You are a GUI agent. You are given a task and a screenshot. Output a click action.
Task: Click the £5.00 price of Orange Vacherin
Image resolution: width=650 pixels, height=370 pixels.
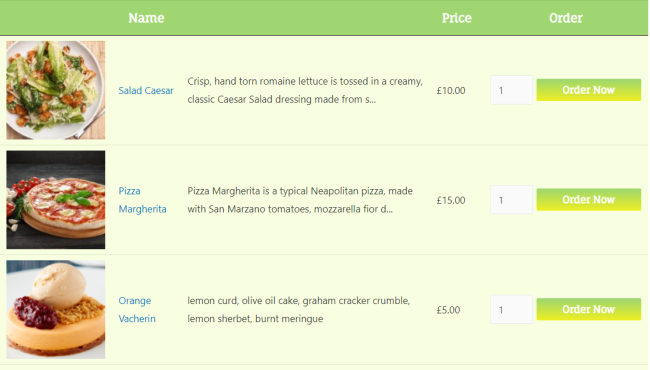(x=448, y=310)
